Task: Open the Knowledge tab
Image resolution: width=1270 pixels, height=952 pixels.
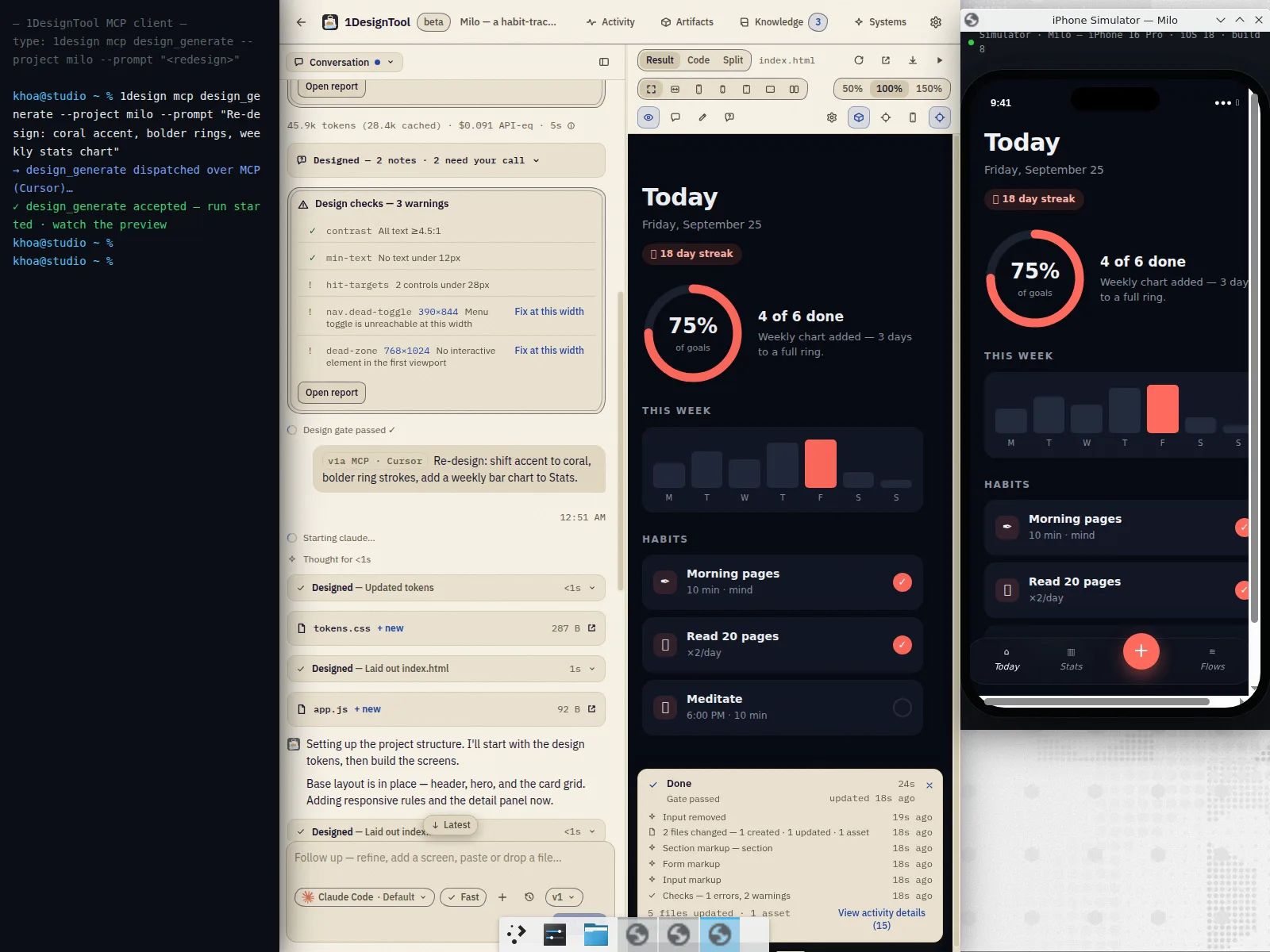Action: pos(783,22)
